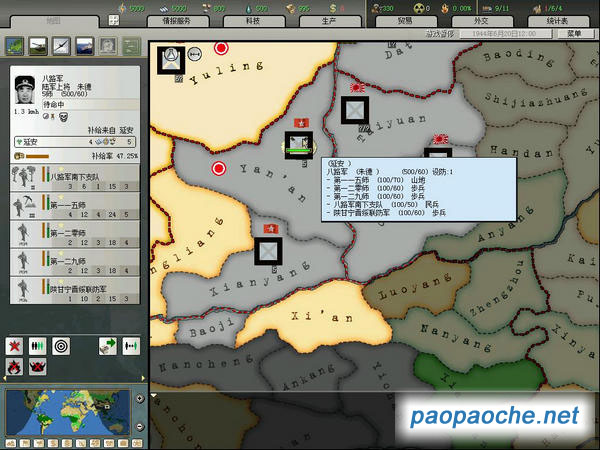600x450 pixels.
Task: Click the infantry icon for 第一二九师
Action: (23, 262)
